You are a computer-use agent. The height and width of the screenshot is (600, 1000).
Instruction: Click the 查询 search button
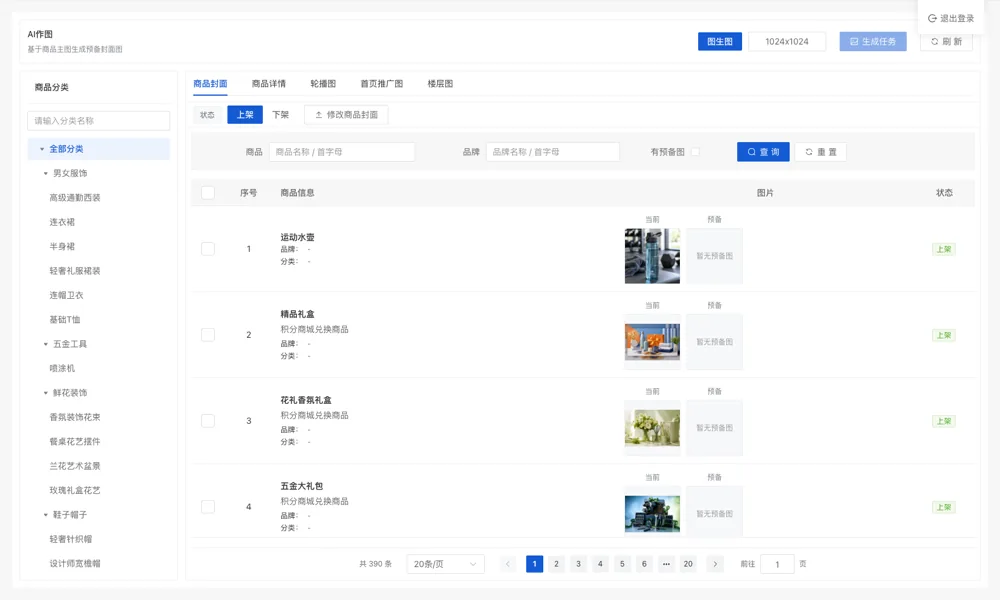(763, 152)
